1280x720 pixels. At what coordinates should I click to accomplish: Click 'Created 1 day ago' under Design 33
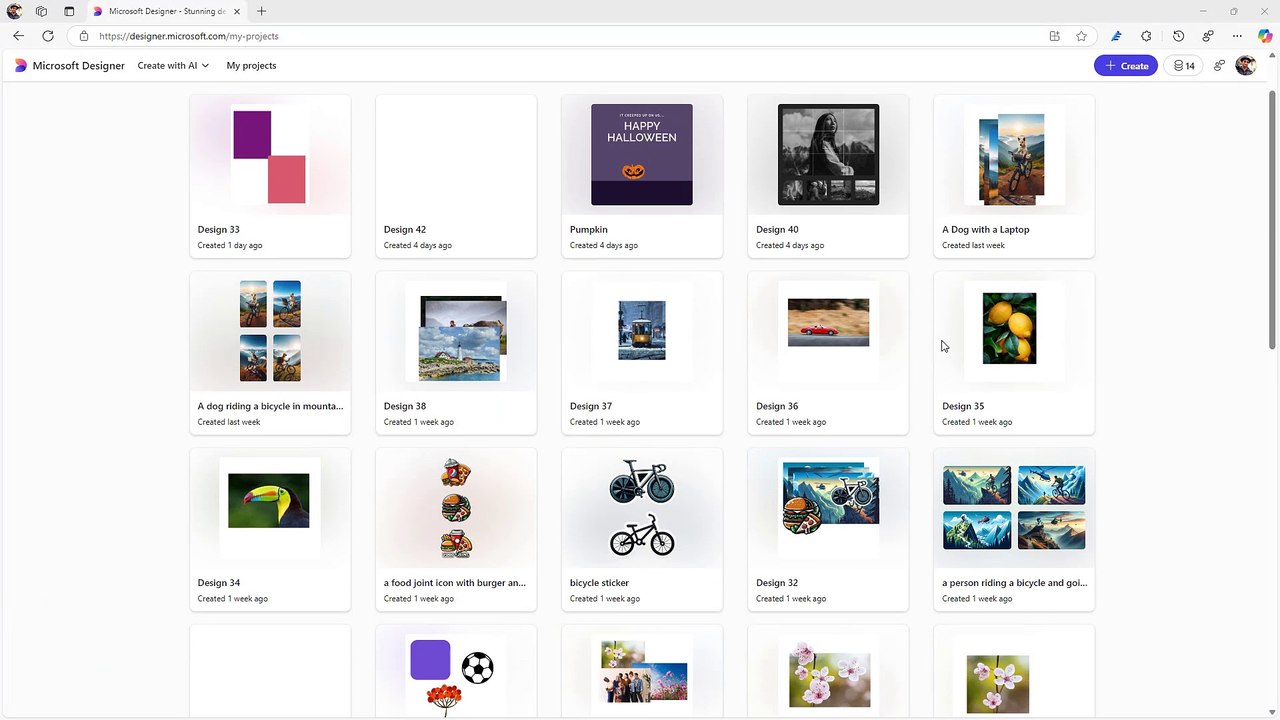(x=230, y=245)
